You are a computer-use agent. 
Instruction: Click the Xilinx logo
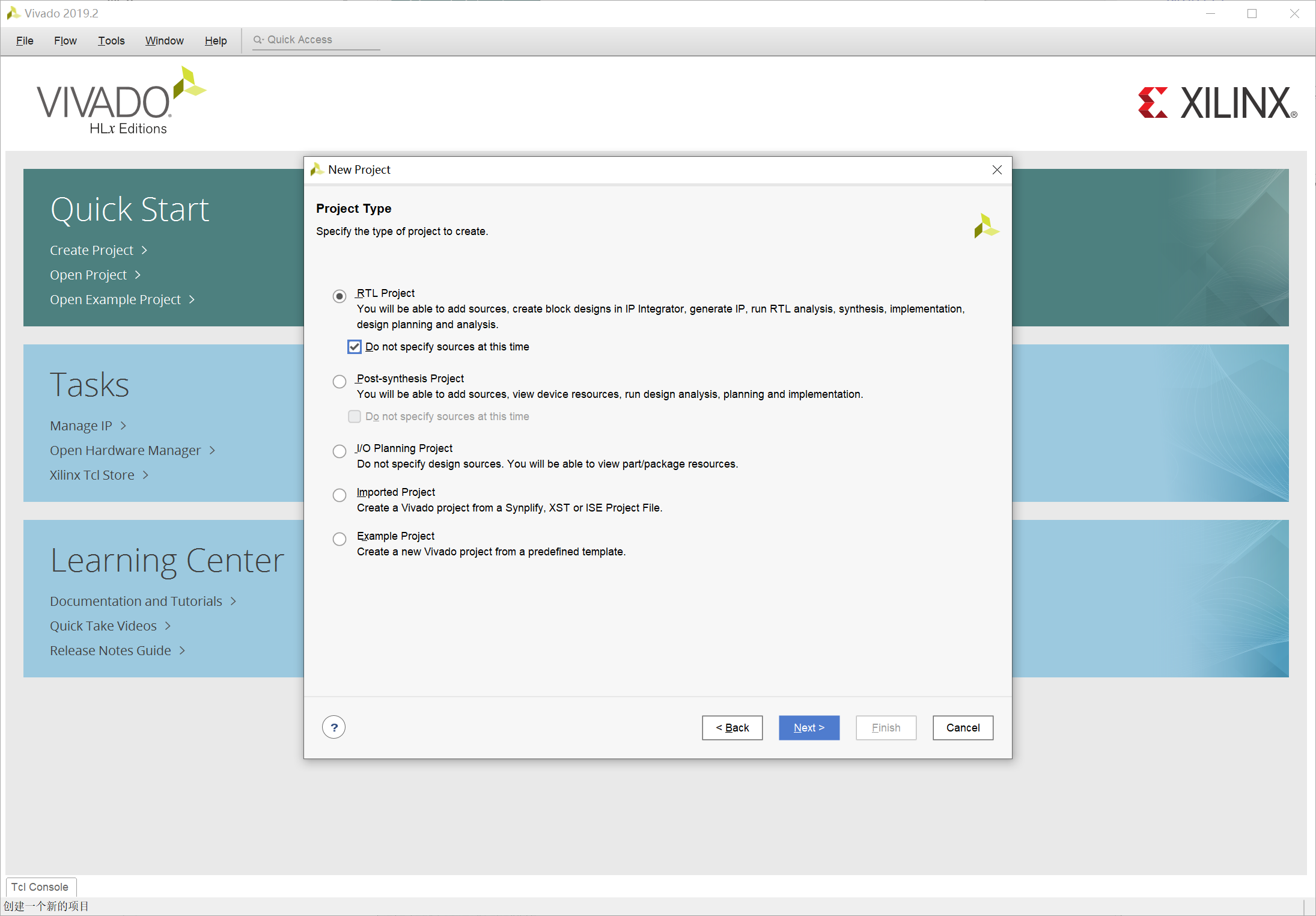[1217, 103]
